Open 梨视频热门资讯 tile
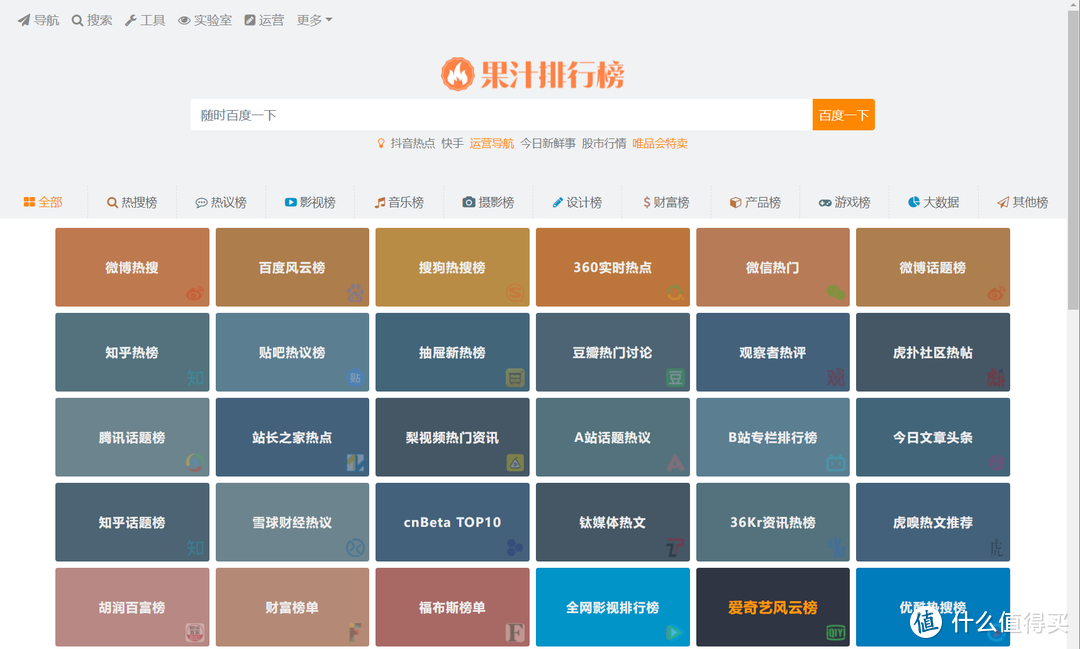 coord(453,437)
